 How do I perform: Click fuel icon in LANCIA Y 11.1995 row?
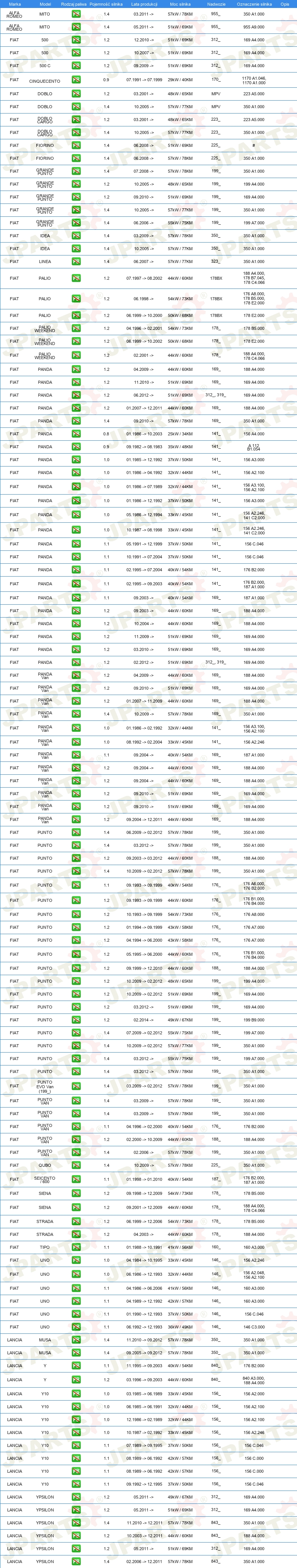[x=76, y=1366]
